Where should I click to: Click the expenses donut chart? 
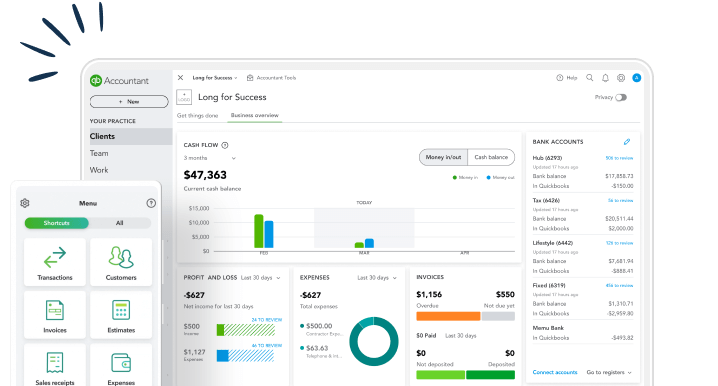[x=374, y=341]
